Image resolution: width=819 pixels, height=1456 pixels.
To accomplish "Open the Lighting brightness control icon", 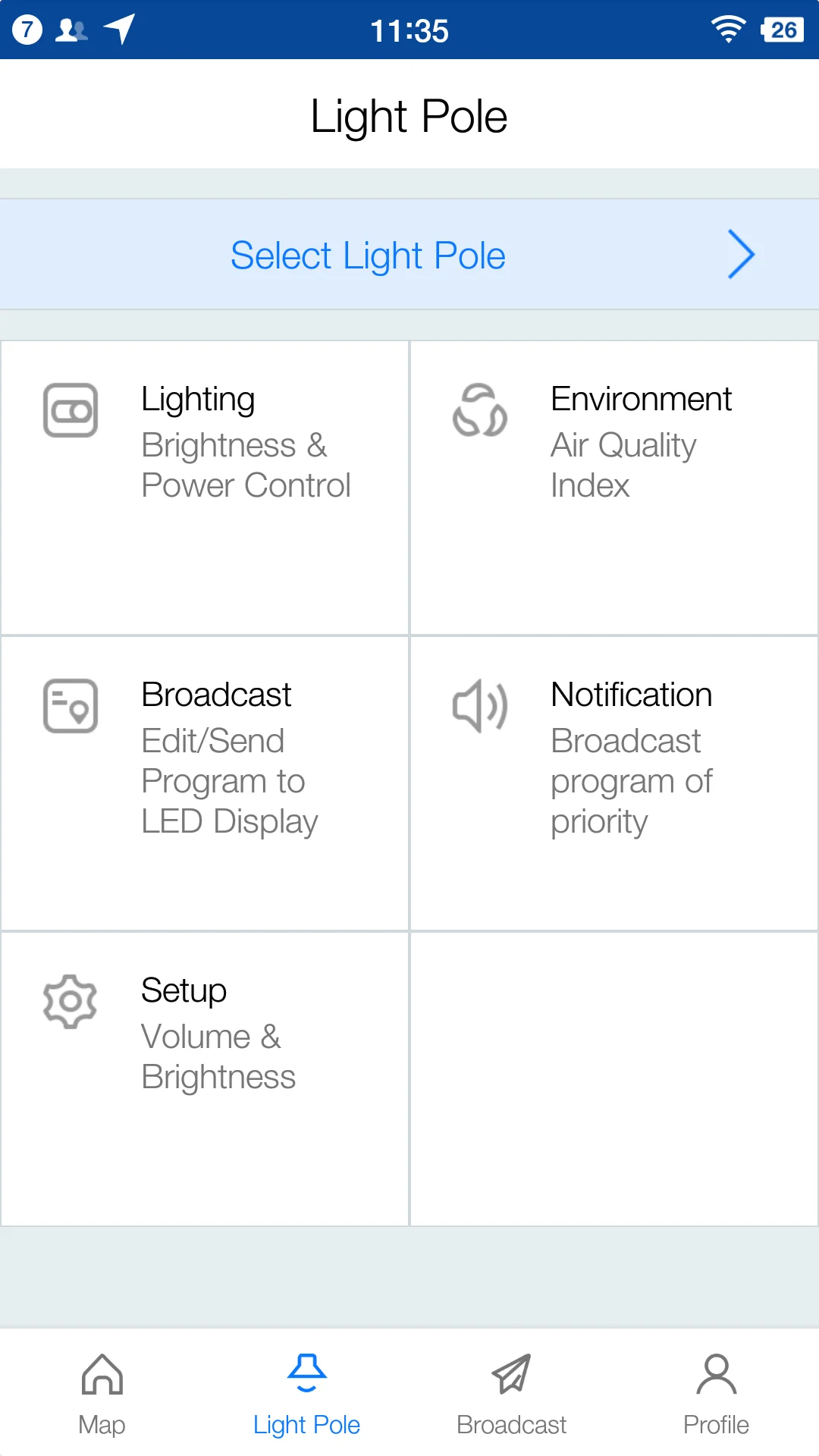I will pos(71,411).
